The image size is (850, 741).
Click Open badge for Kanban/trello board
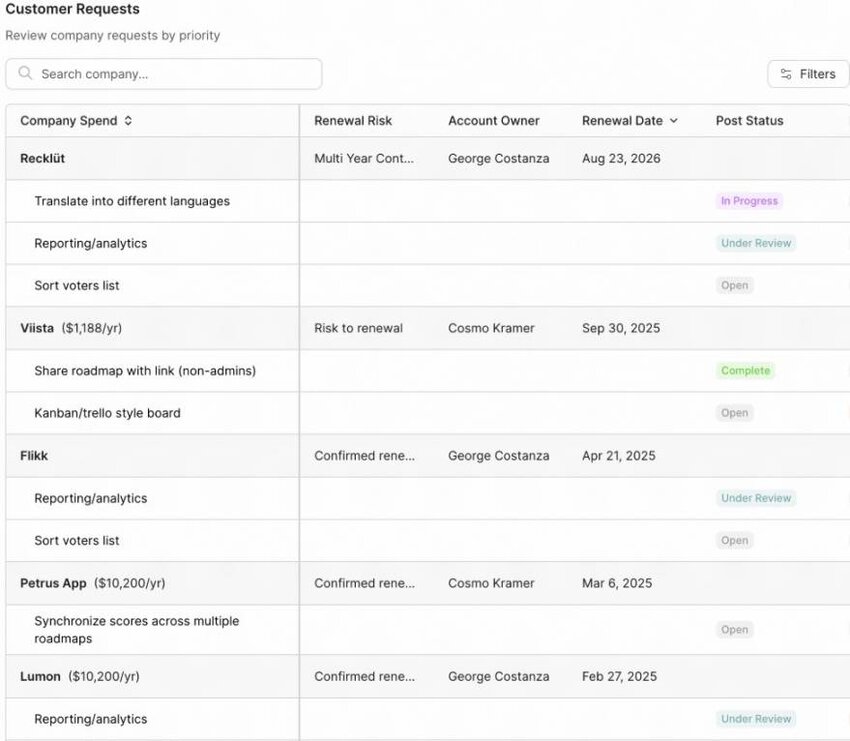coord(735,413)
